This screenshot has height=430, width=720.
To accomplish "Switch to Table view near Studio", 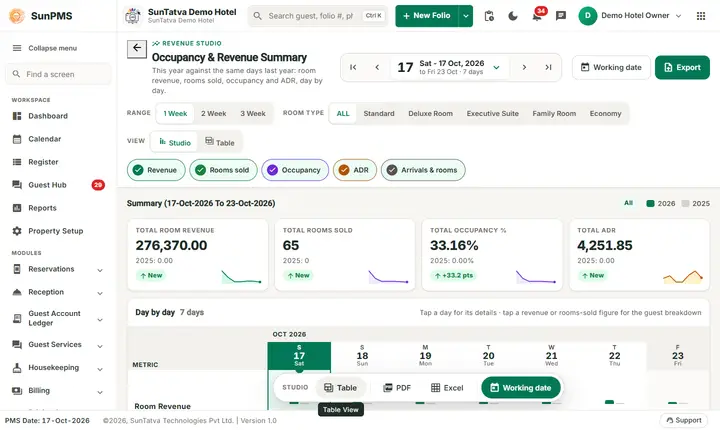I will (x=219, y=142).
